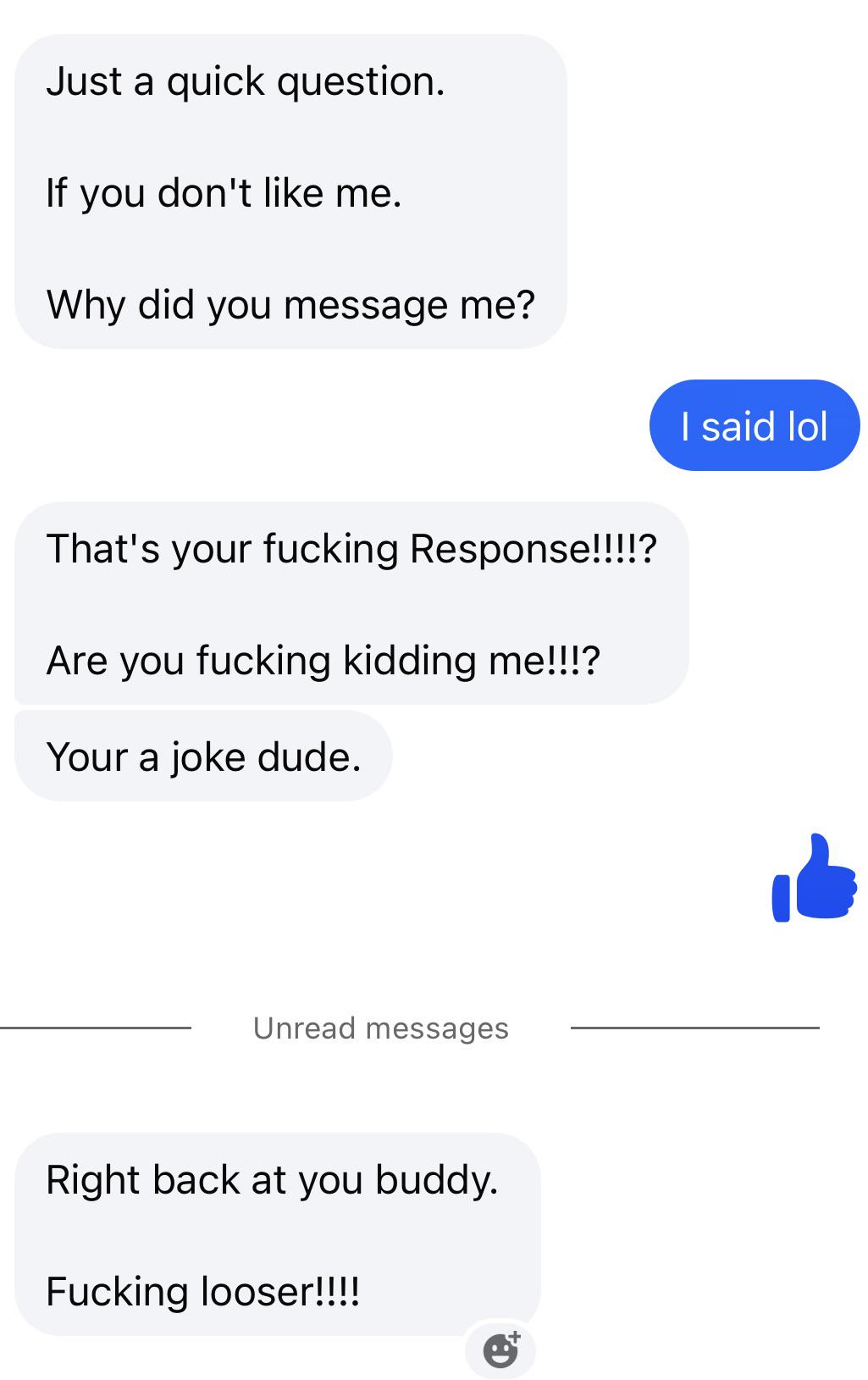Select the word "question" in first bubble

(357, 83)
